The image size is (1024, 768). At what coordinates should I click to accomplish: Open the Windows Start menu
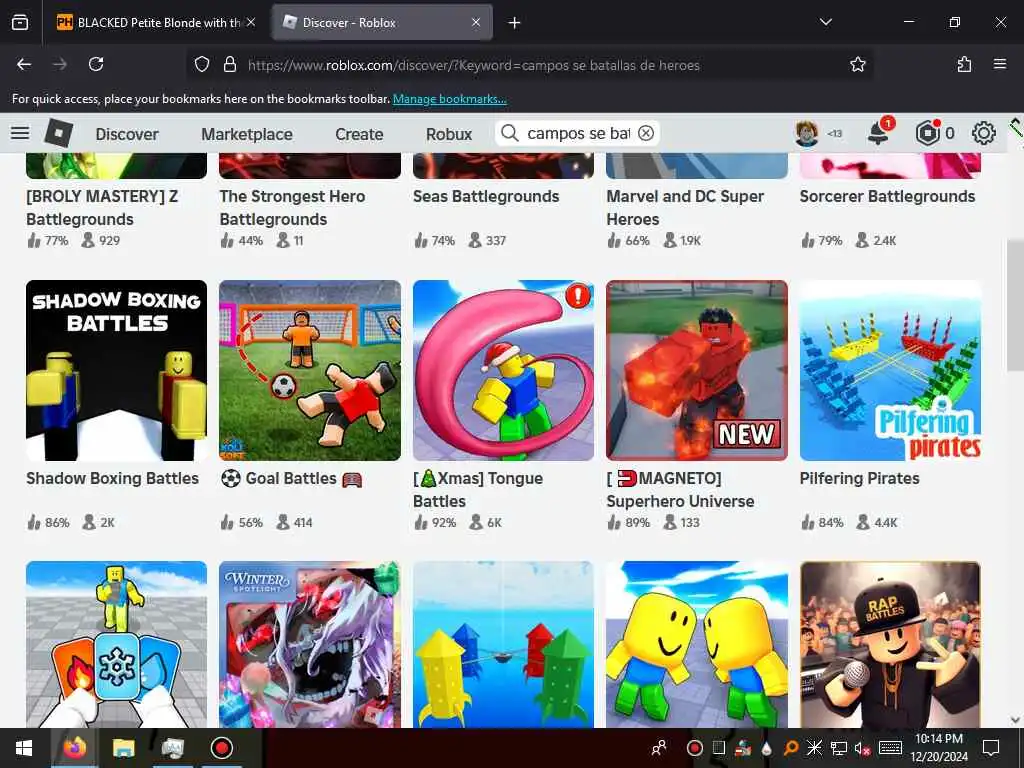(24, 748)
